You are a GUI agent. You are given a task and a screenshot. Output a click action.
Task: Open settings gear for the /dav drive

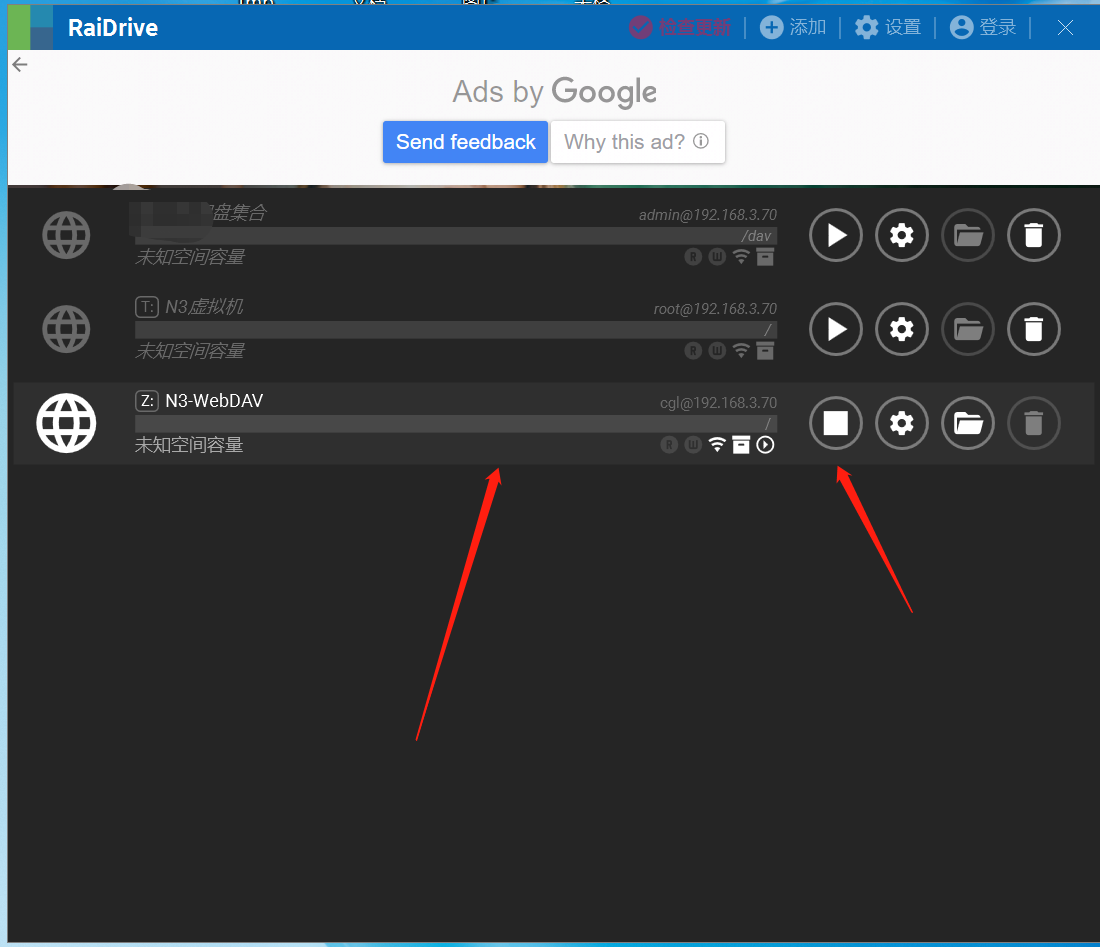click(x=901, y=235)
